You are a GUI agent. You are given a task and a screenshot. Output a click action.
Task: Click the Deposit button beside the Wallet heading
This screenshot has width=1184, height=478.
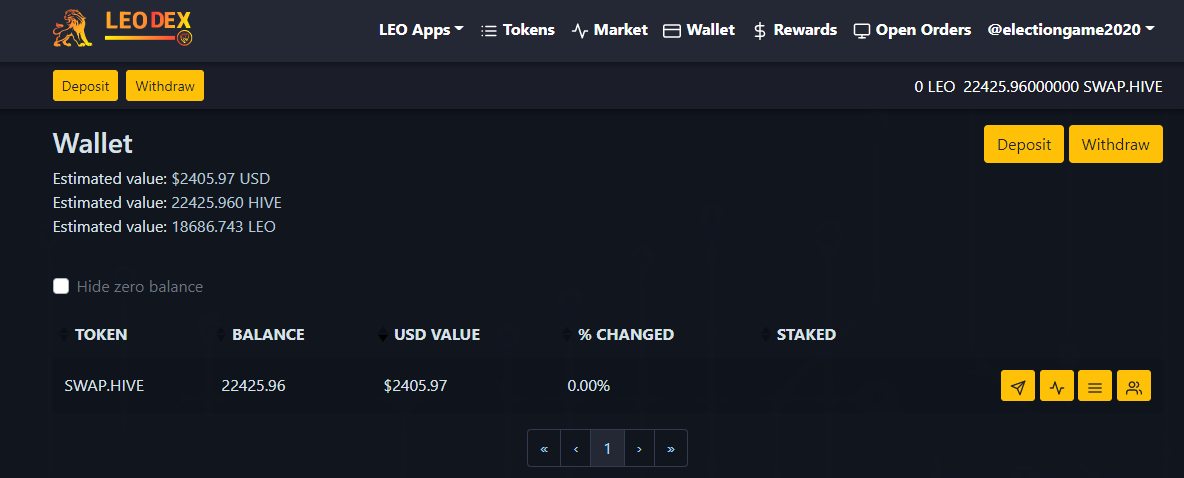[x=1024, y=144]
